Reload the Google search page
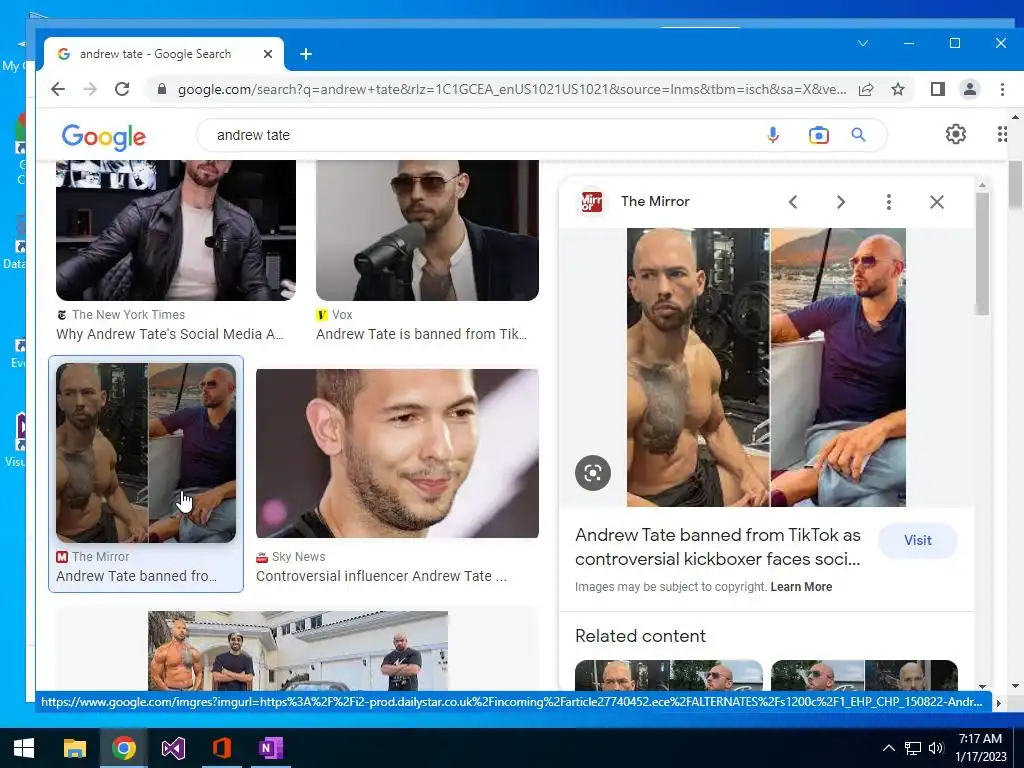 click(x=121, y=89)
